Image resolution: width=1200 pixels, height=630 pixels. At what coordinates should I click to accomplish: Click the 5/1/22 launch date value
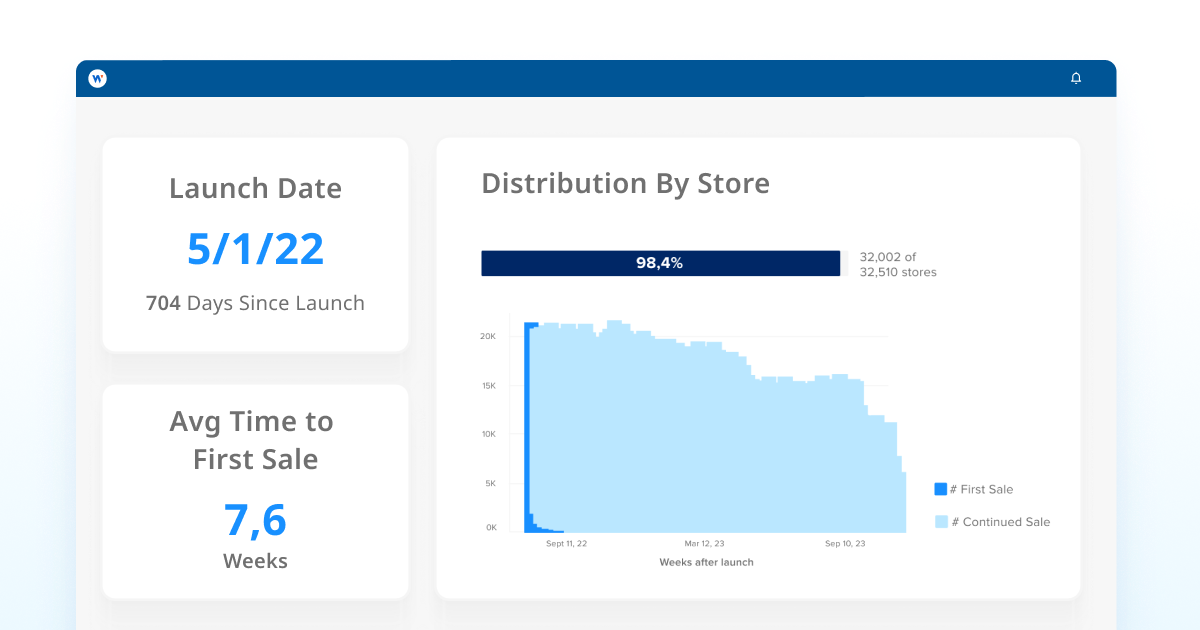tap(255, 249)
